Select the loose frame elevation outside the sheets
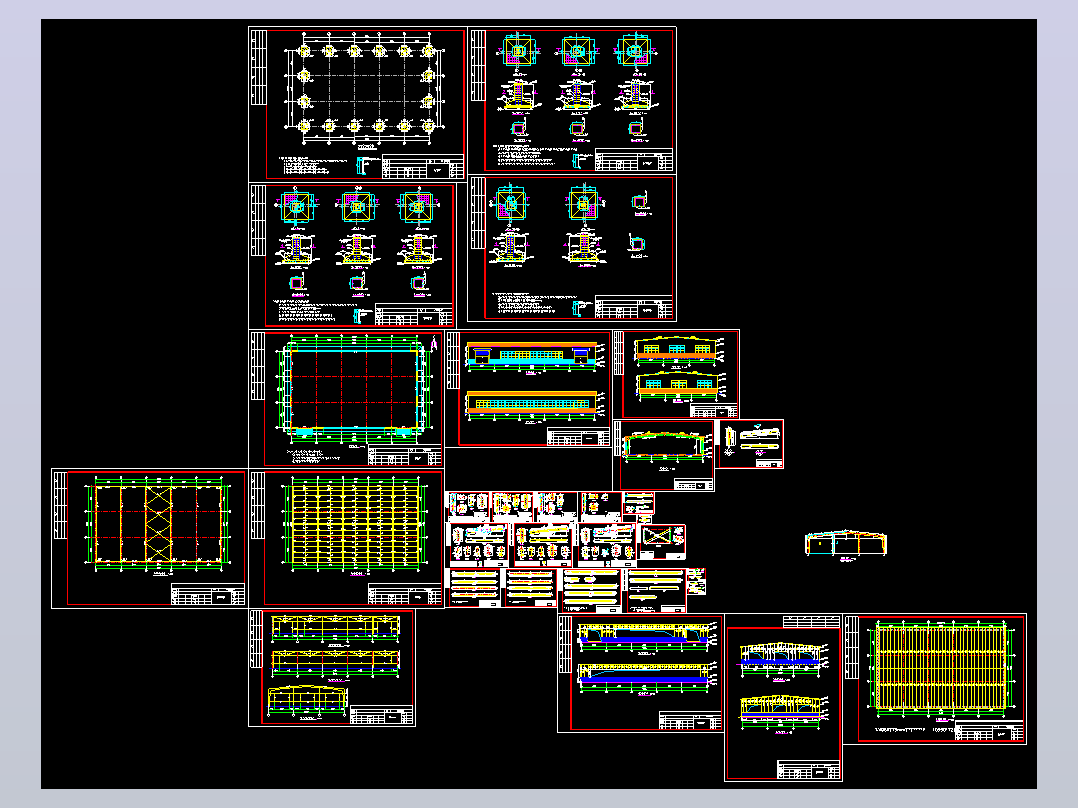This screenshot has width=1078, height=808. pos(846,545)
